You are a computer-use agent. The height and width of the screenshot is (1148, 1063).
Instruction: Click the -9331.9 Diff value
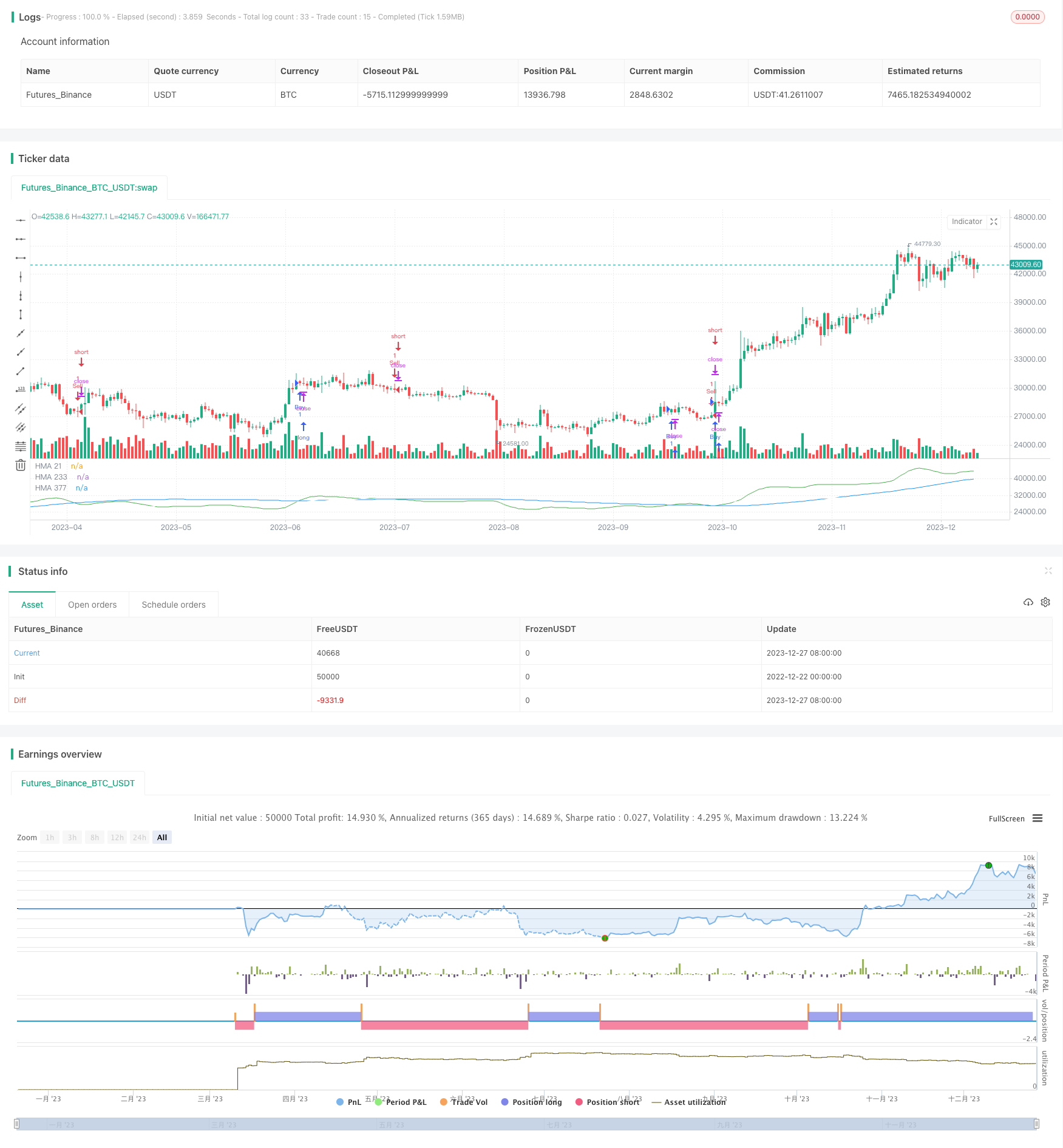pyautogui.click(x=330, y=701)
